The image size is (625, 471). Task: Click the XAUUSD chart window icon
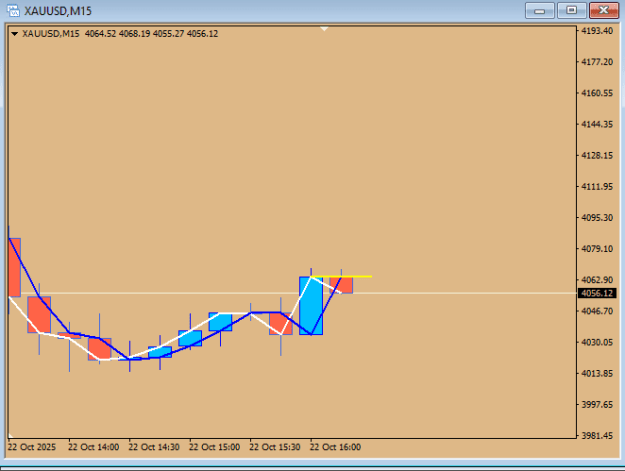[13, 10]
